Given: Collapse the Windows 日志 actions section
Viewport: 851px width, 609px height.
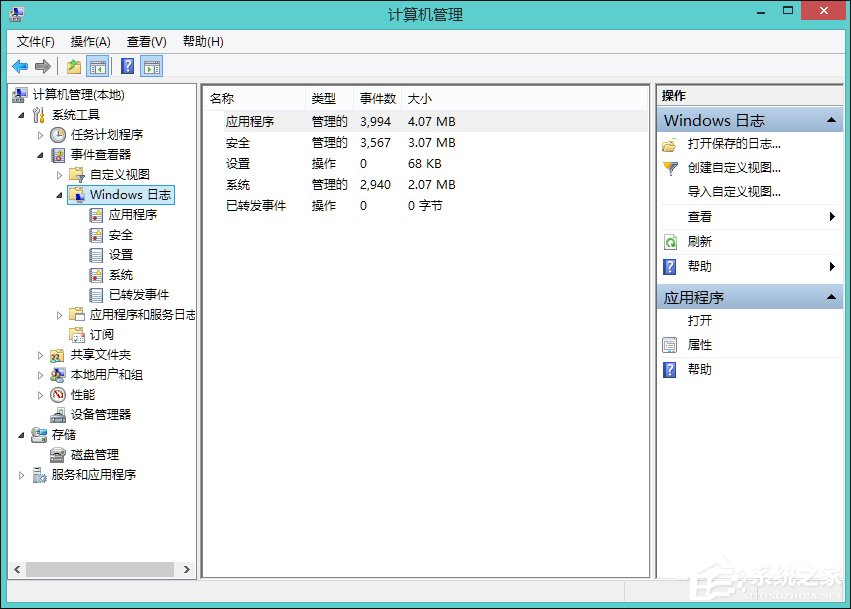Looking at the screenshot, I should (x=831, y=119).
